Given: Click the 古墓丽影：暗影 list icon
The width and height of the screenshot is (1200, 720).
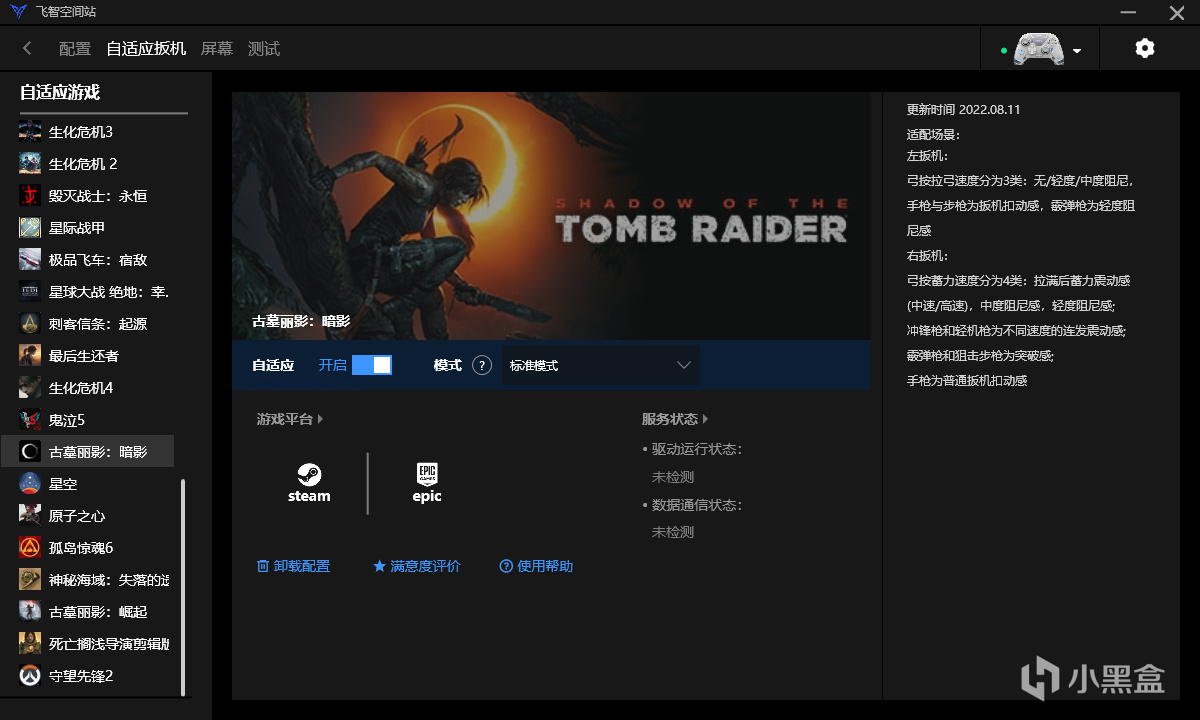Looking at the screenshot, I should pyautogui.click(x=30, y=451).
